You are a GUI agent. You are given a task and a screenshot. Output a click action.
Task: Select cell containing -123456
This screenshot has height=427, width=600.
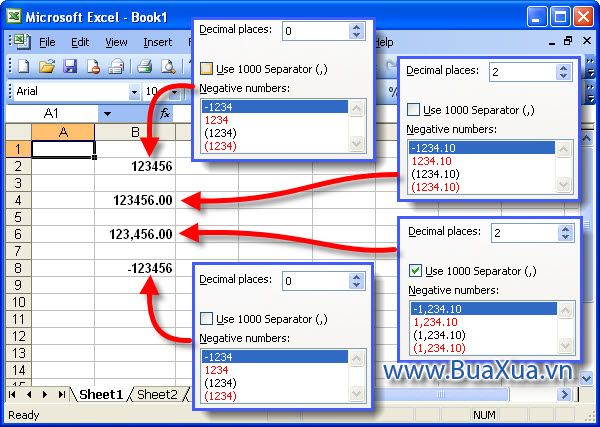point(135,268)
